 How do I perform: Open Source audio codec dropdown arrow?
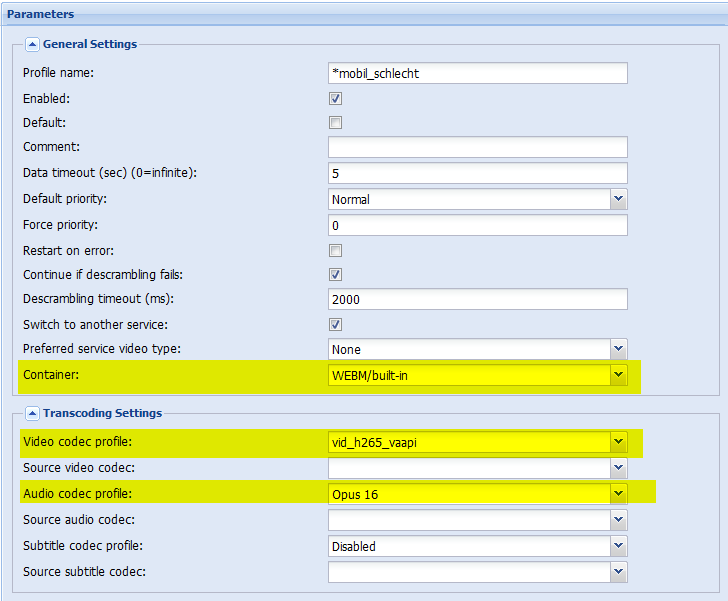[618, 520]
